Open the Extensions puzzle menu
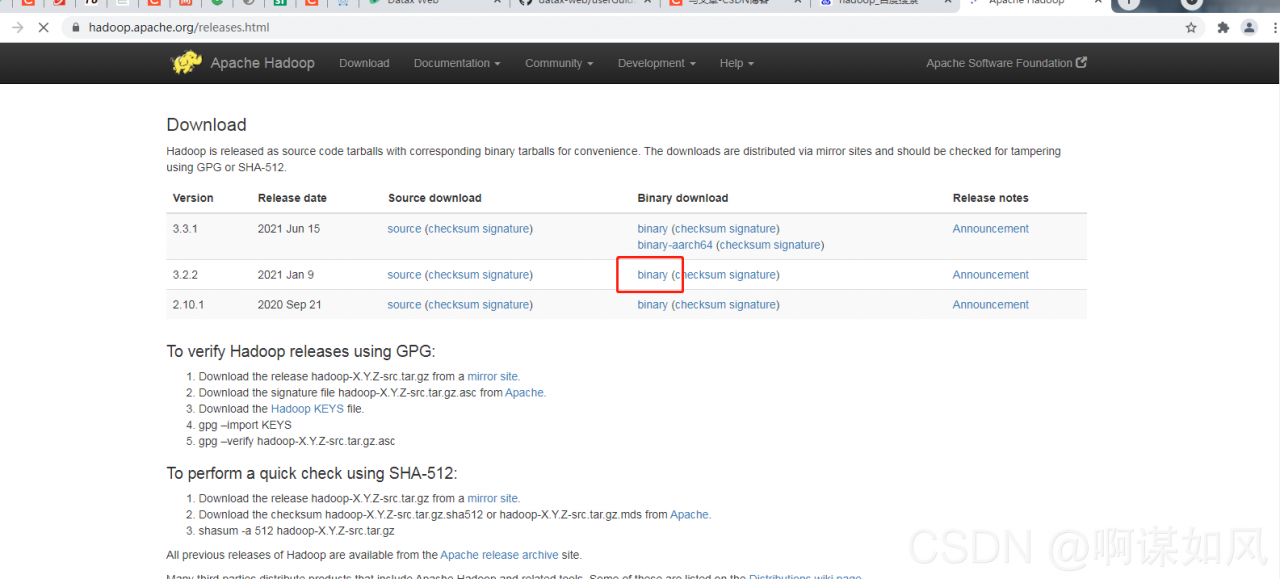Viewport: 1280px width, 579px height. click(1223, 28)
